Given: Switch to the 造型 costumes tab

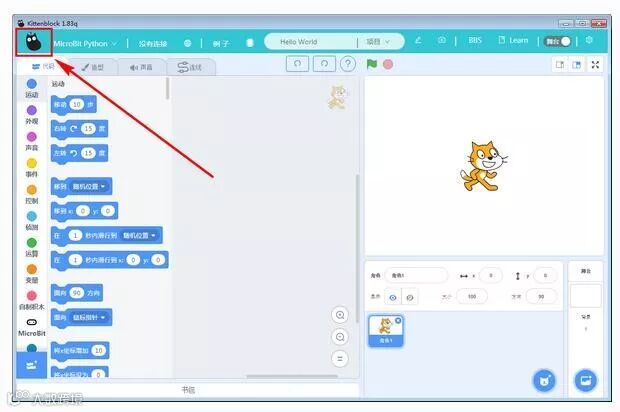Looking at the screenshot, I should [92, 67].
